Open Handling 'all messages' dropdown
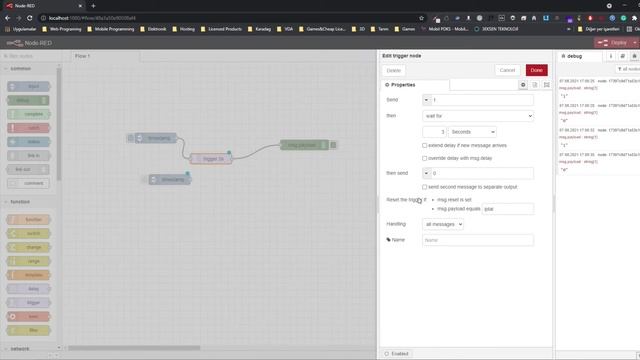 click(x=443, y=224)
